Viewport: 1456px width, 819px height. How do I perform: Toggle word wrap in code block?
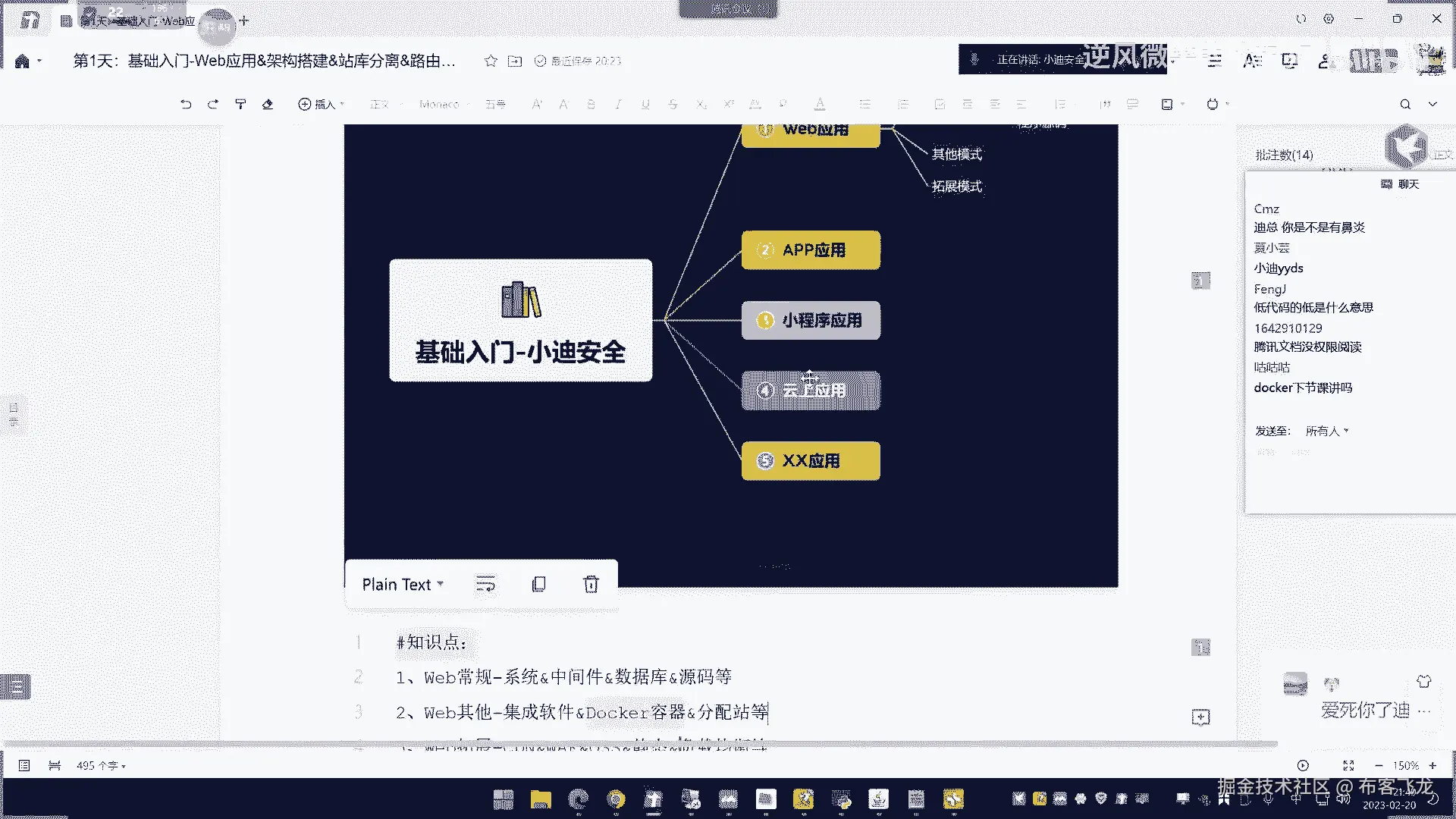[x=485, y=584]
